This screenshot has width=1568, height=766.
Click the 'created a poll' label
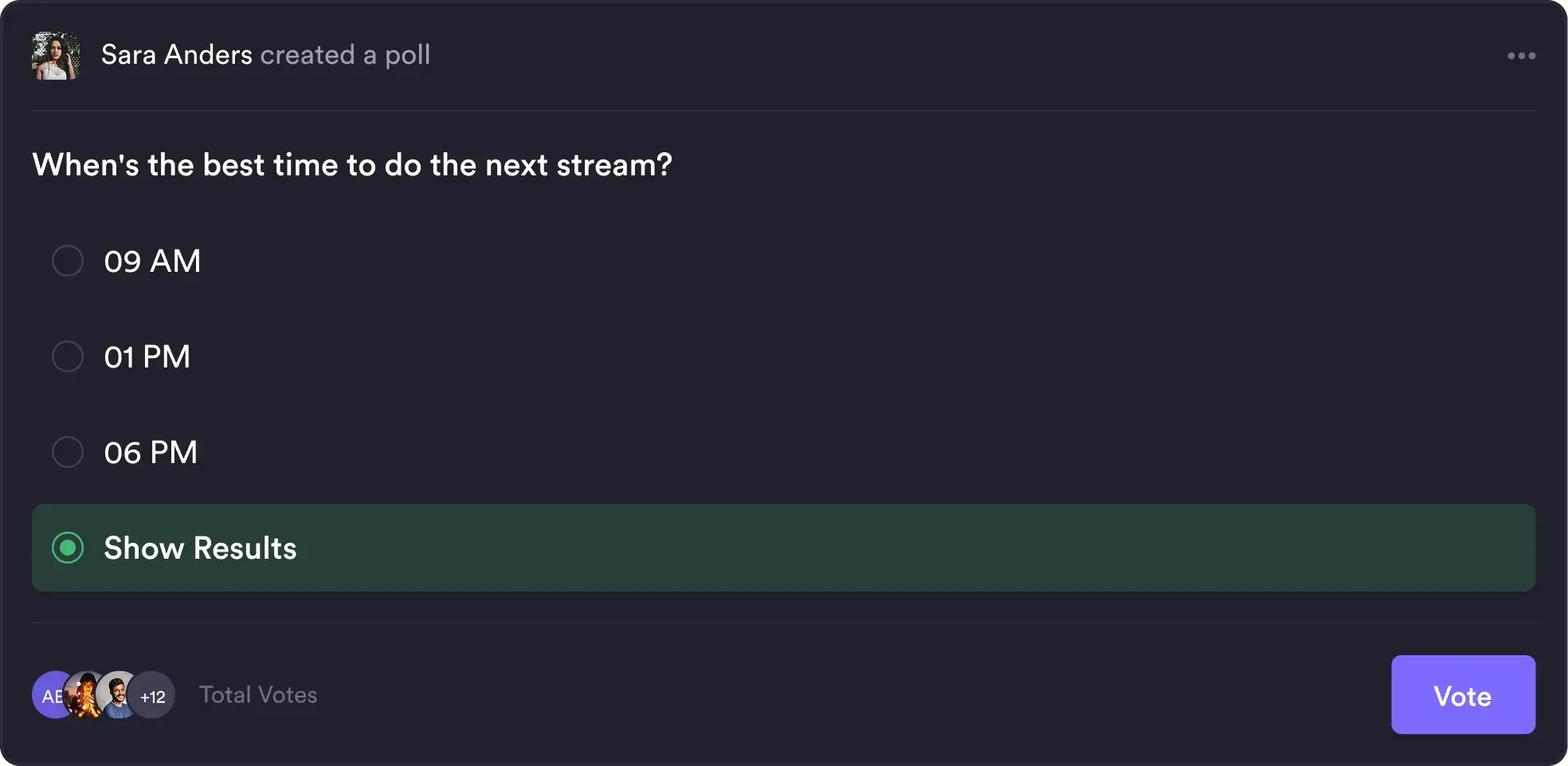(346, 55)
